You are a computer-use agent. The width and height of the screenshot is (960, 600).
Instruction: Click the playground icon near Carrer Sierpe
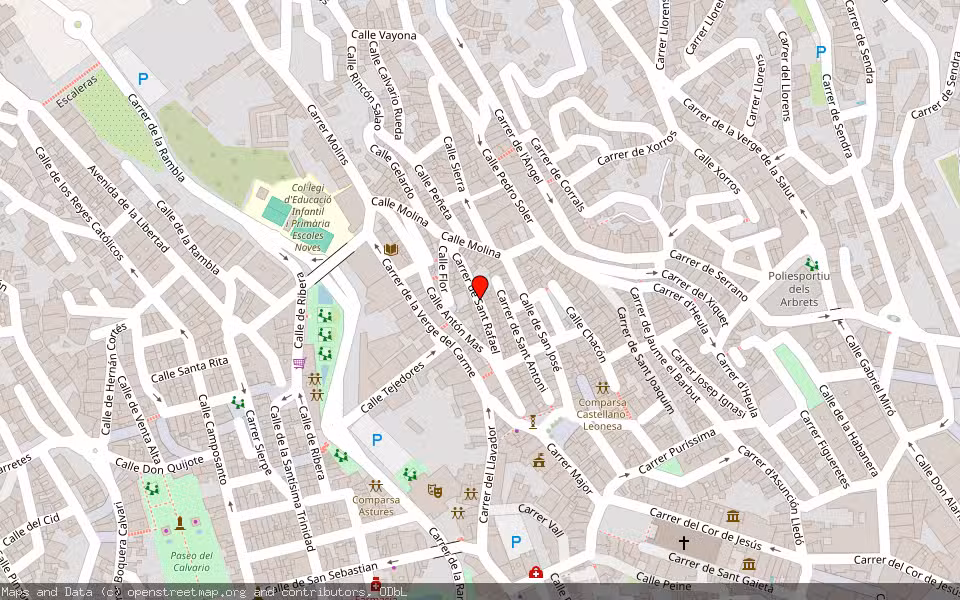click(x=238, y=403)
